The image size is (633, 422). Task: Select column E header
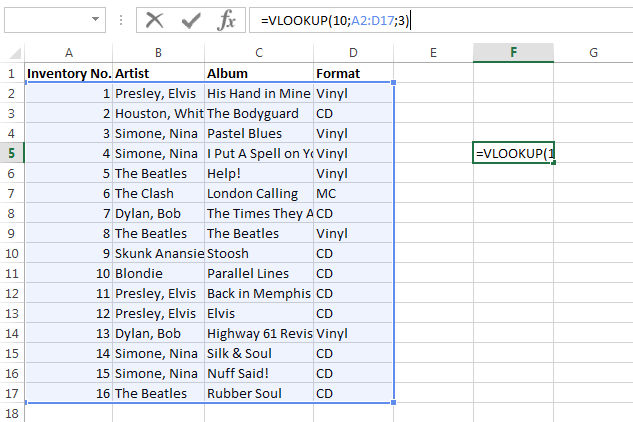(x=433, y=53)
